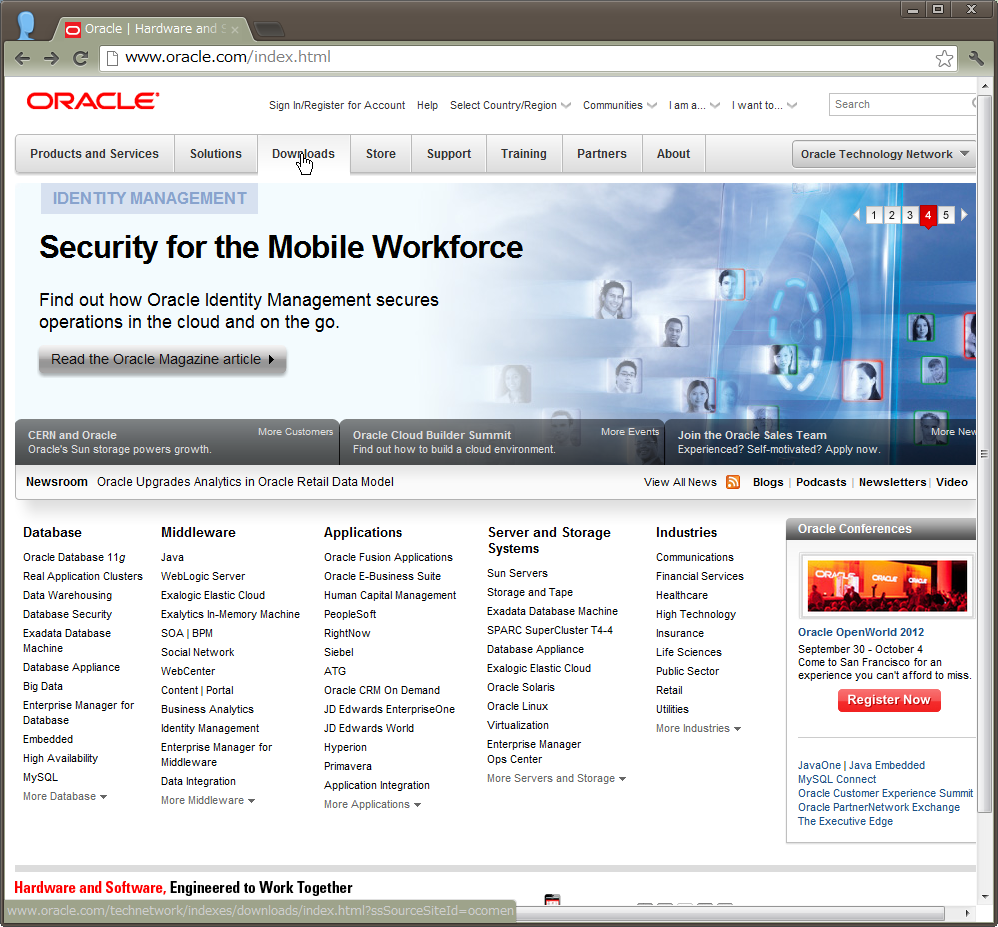998x927 pixels.
Task: Open the Blogs link
Action: [768, 483]
